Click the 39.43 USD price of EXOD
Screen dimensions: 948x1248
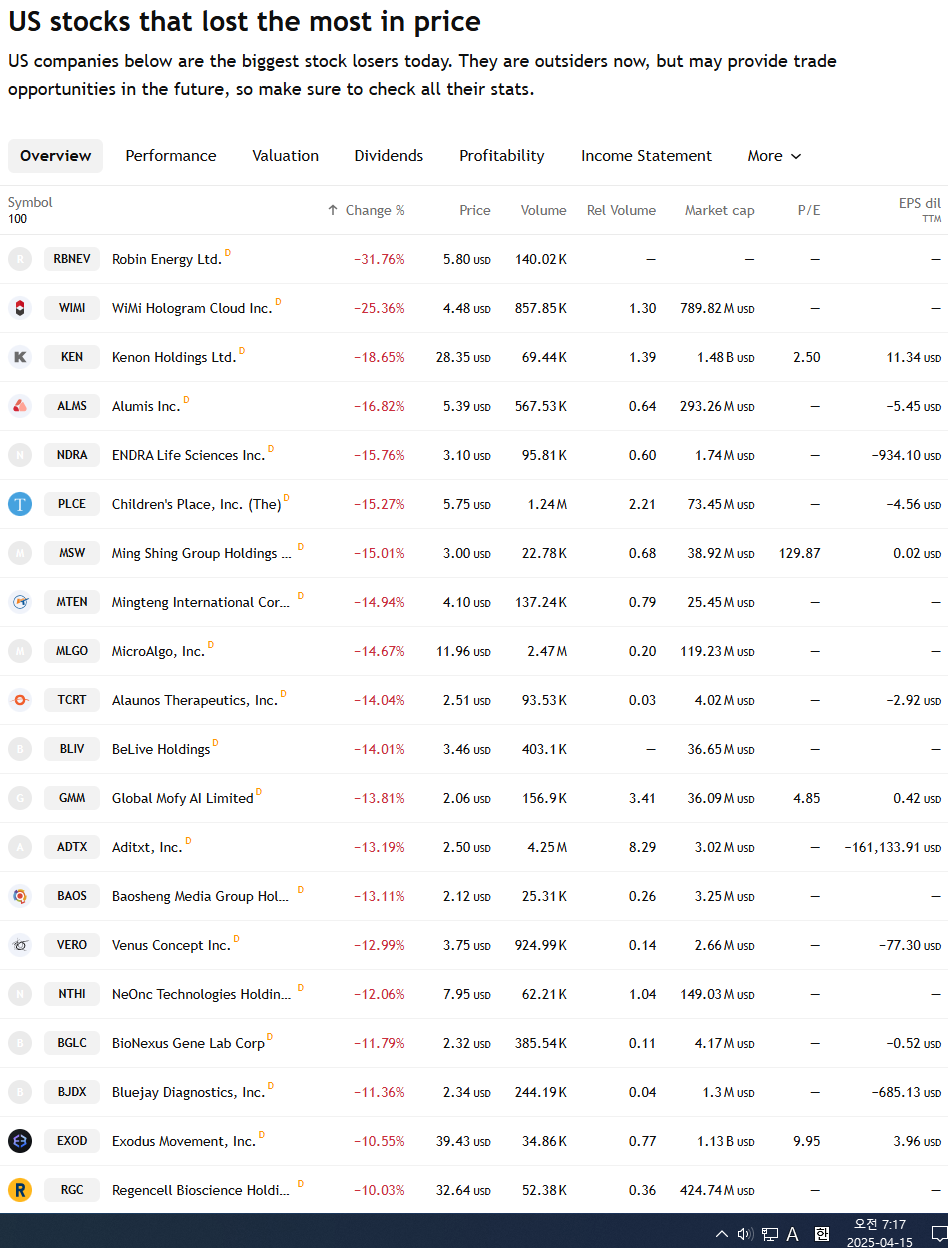click(463, 1141)
